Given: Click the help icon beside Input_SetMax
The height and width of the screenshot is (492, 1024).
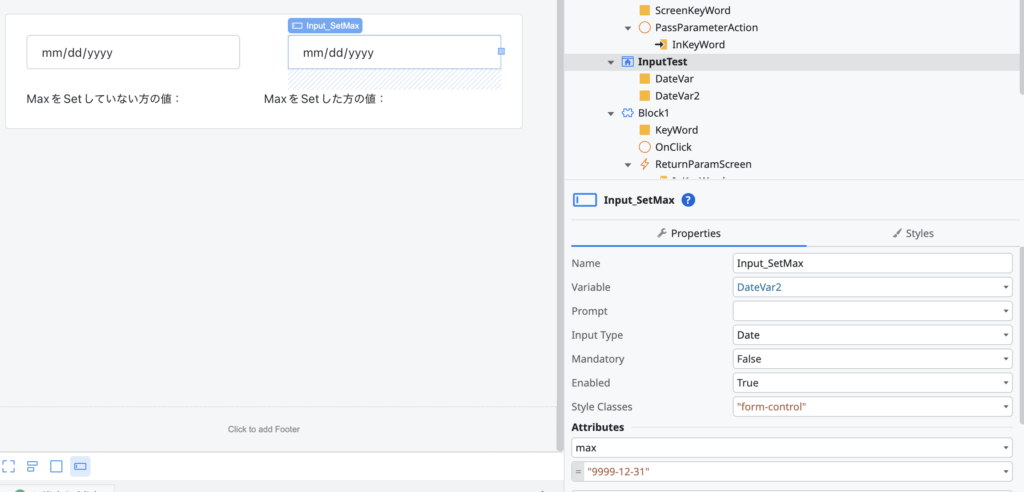Looking at the screenshot, I should (x=688, y=200).
